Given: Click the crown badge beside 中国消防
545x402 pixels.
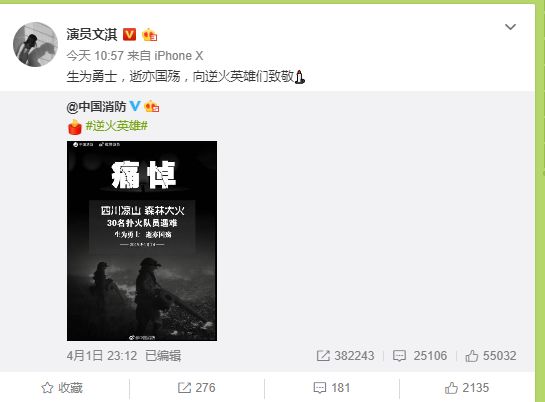Looking at the screenshot, I should (x=152, y=106).
